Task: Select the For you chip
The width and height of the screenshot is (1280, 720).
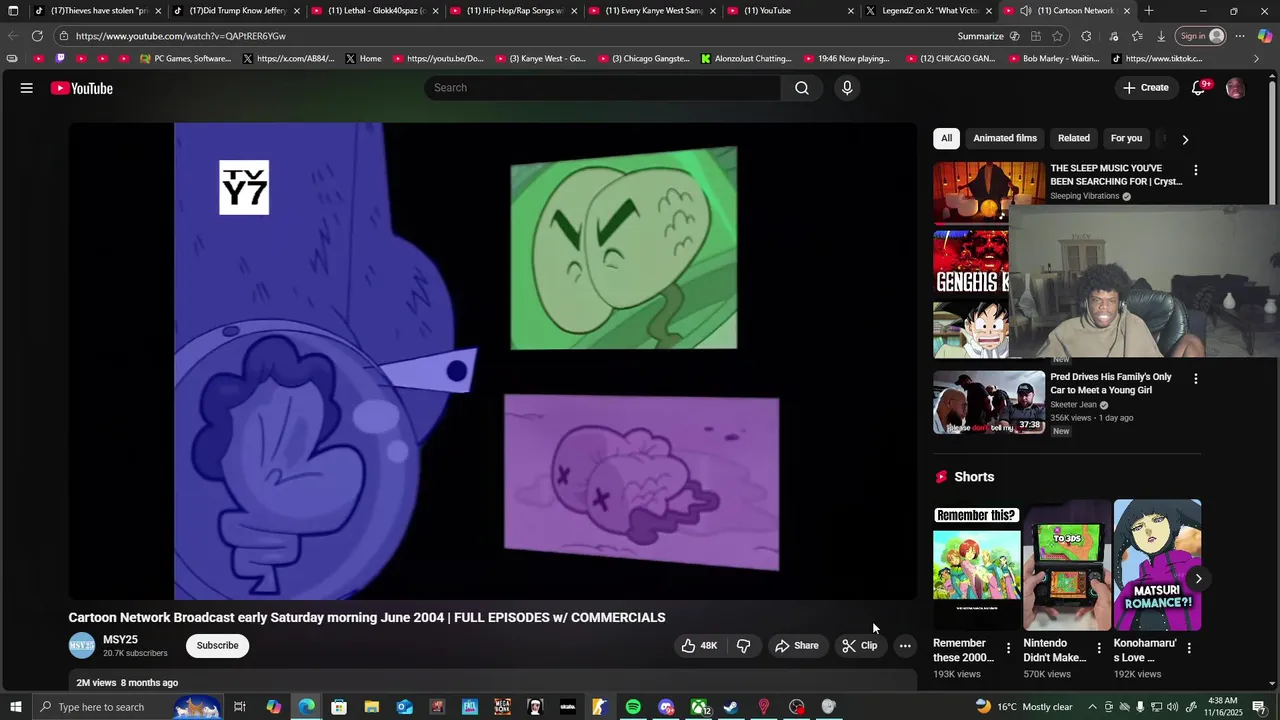Action: click(1126, 138)
